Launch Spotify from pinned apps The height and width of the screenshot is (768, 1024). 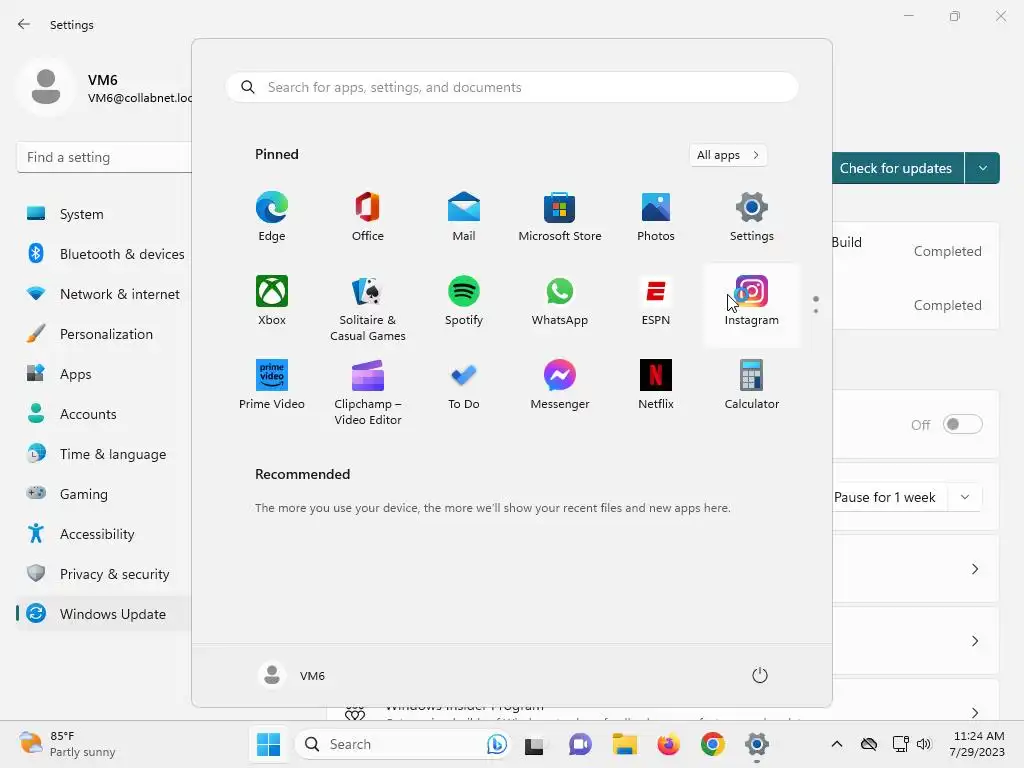[x=464, y=301]
